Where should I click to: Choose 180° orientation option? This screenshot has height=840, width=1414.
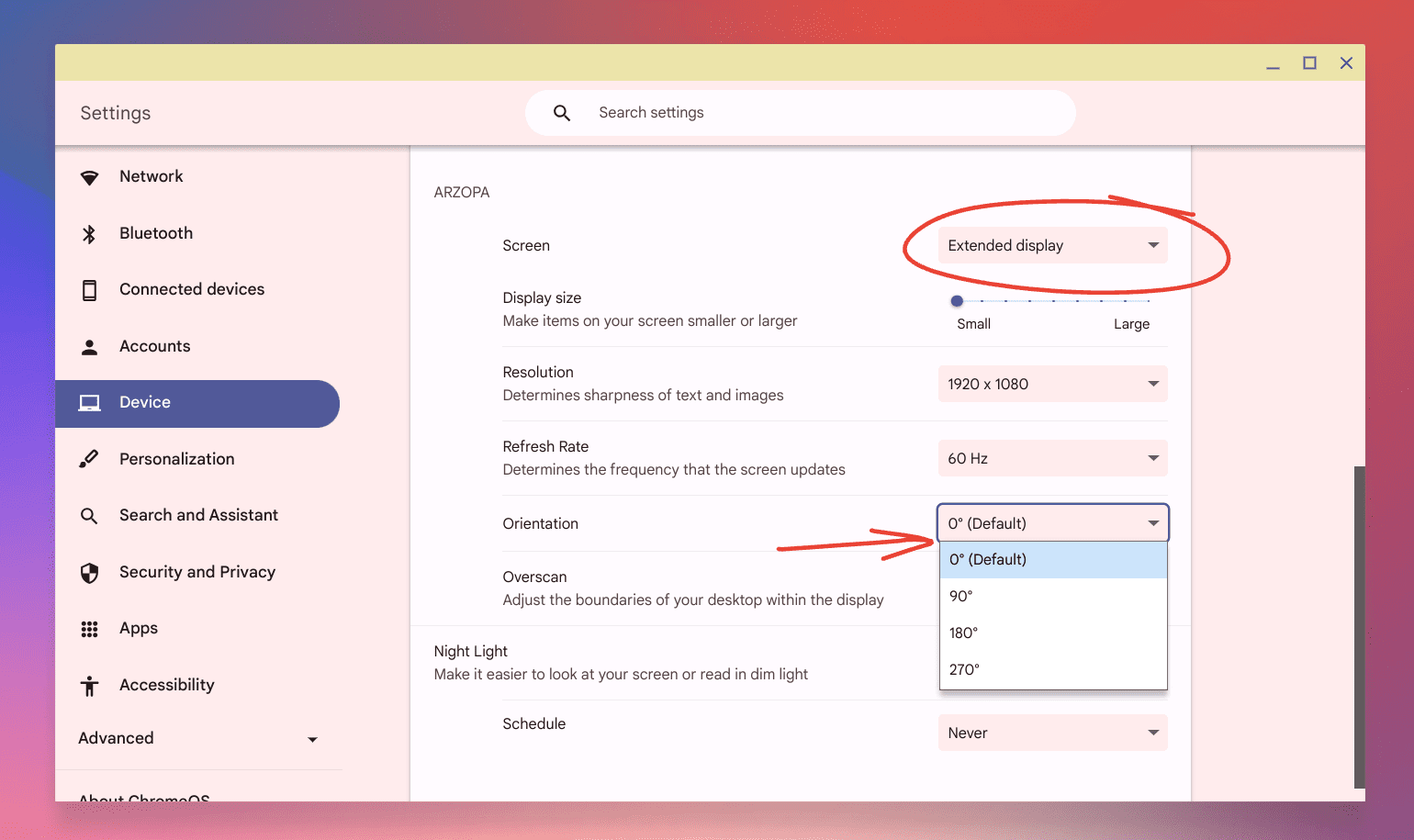pos(1053,633)
